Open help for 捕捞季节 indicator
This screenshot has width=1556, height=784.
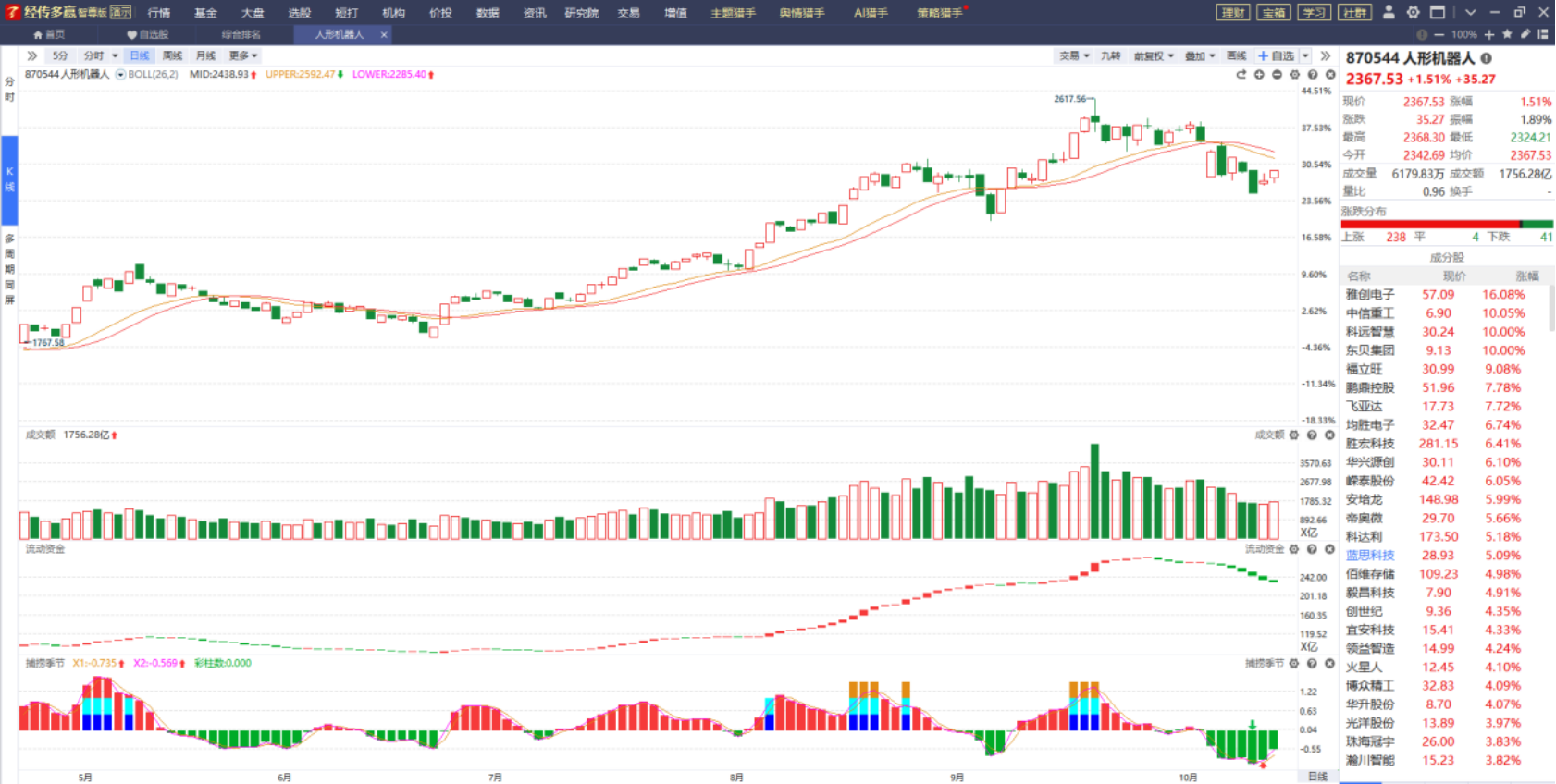1312,663
